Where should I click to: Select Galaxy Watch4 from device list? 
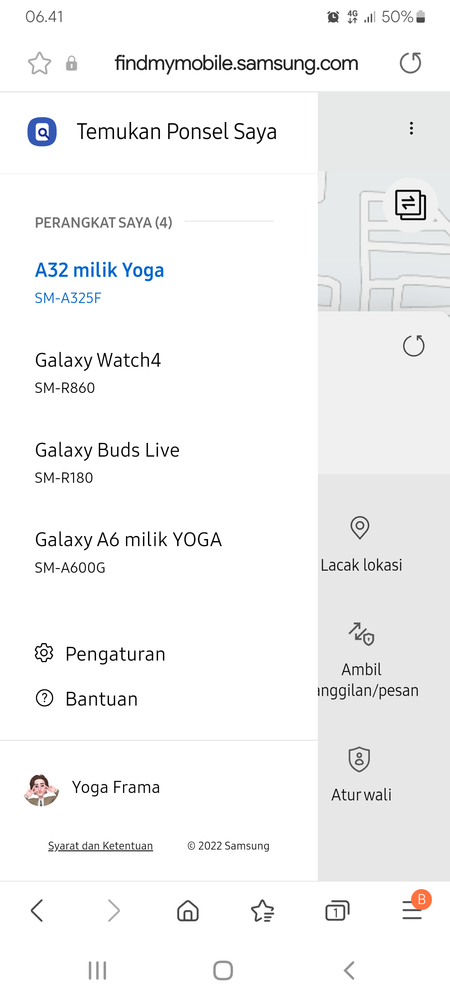[x=98, y=372]
